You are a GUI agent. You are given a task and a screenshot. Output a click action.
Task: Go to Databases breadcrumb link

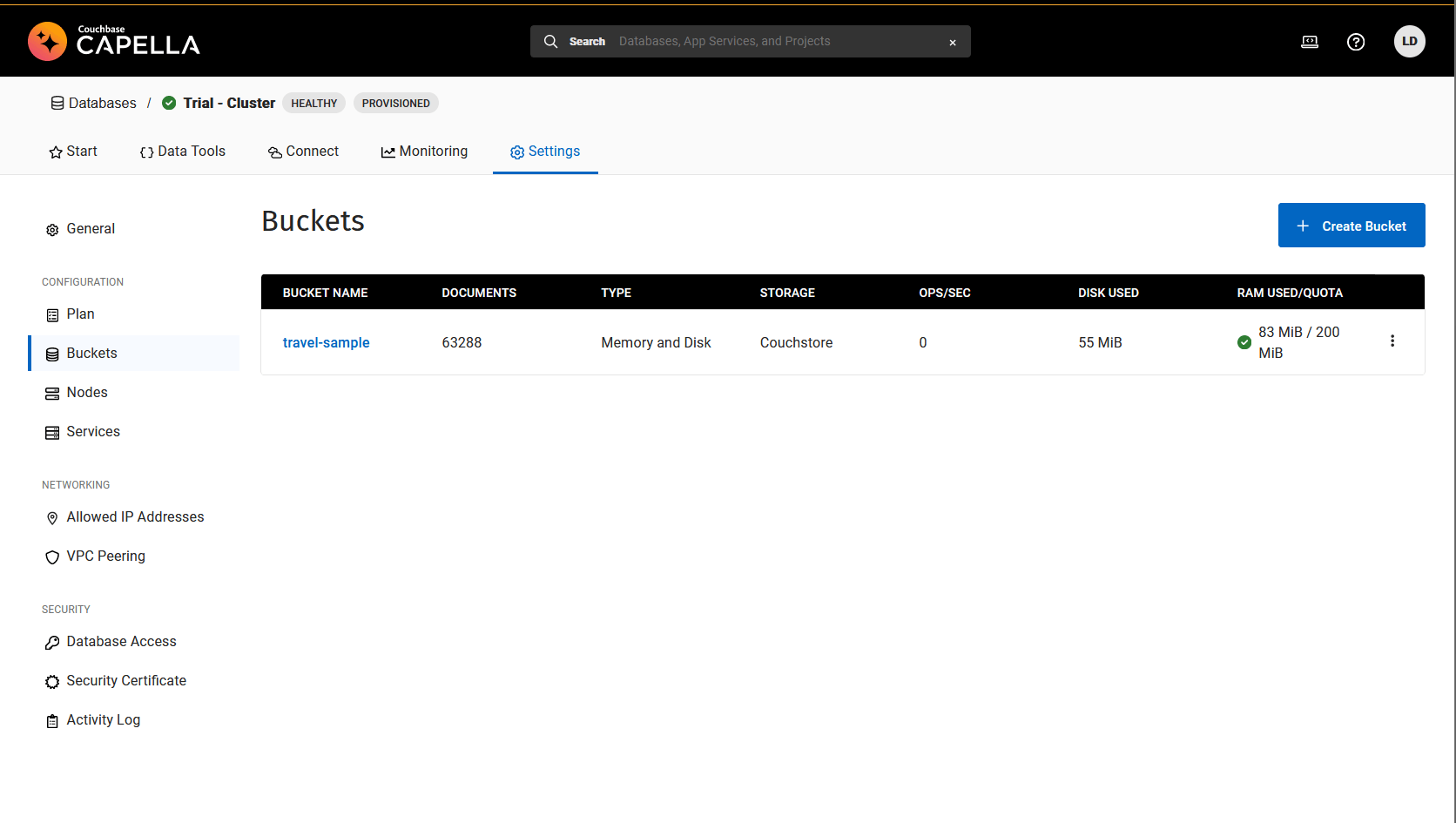pos(93,103)
